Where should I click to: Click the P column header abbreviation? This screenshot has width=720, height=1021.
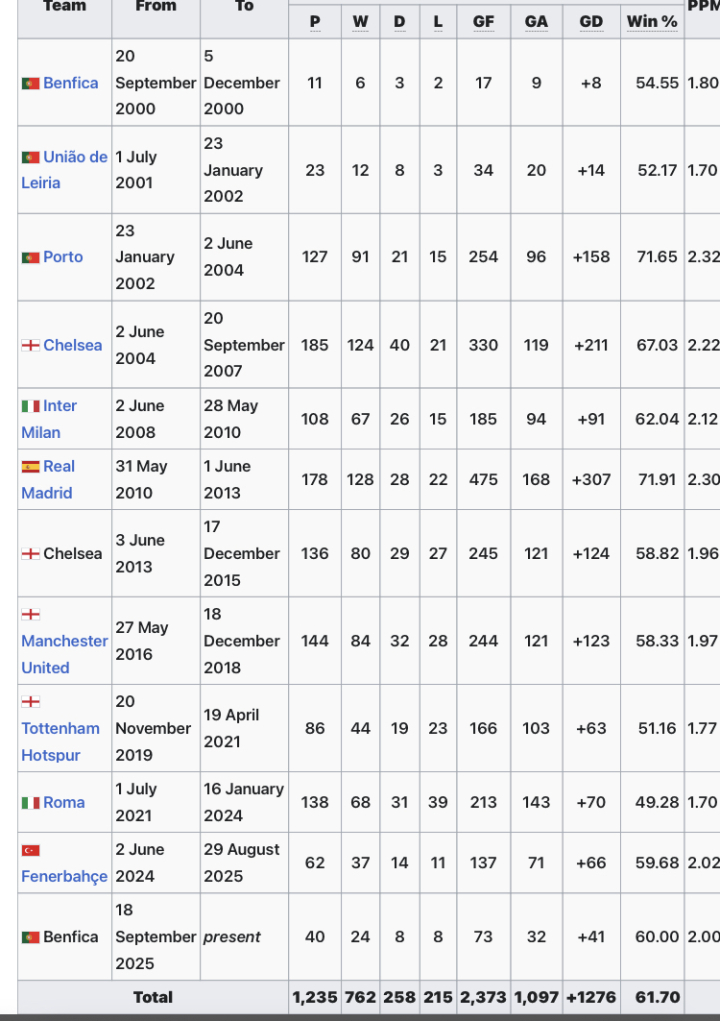[x=315, y=21]
